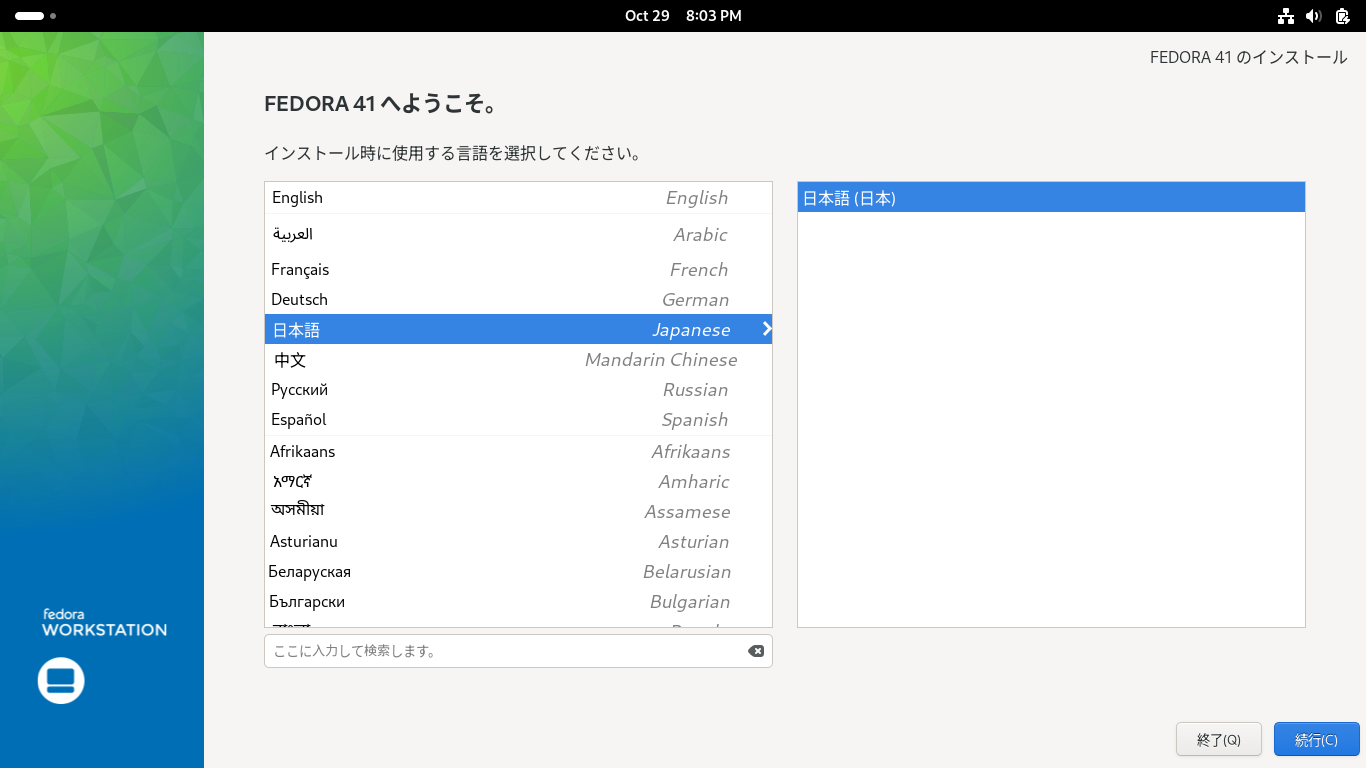Select the 中文 Mandarin Chinese row

518,360
